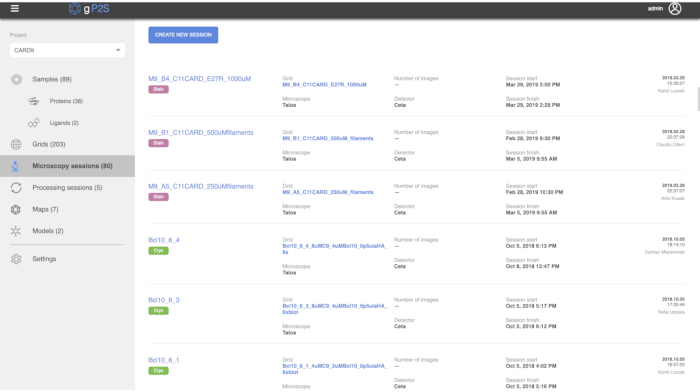Open grid link M9_B1_C11CARD_500uM_filaments
The image size is (700, 392).
(x=328, y=138)
